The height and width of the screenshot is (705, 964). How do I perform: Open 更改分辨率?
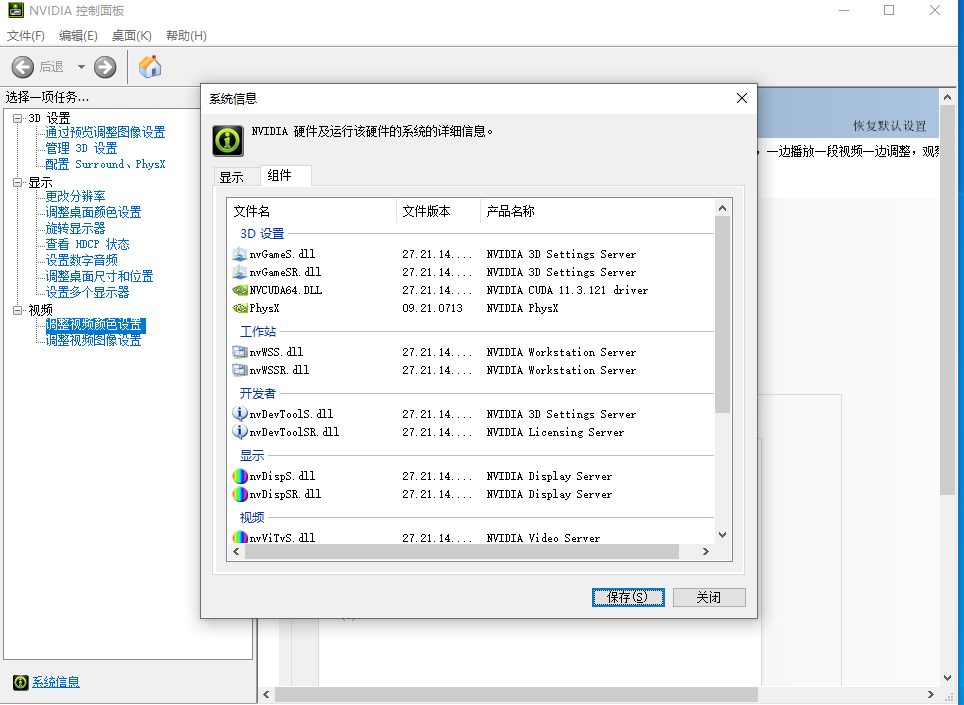(x=75, y=196)
